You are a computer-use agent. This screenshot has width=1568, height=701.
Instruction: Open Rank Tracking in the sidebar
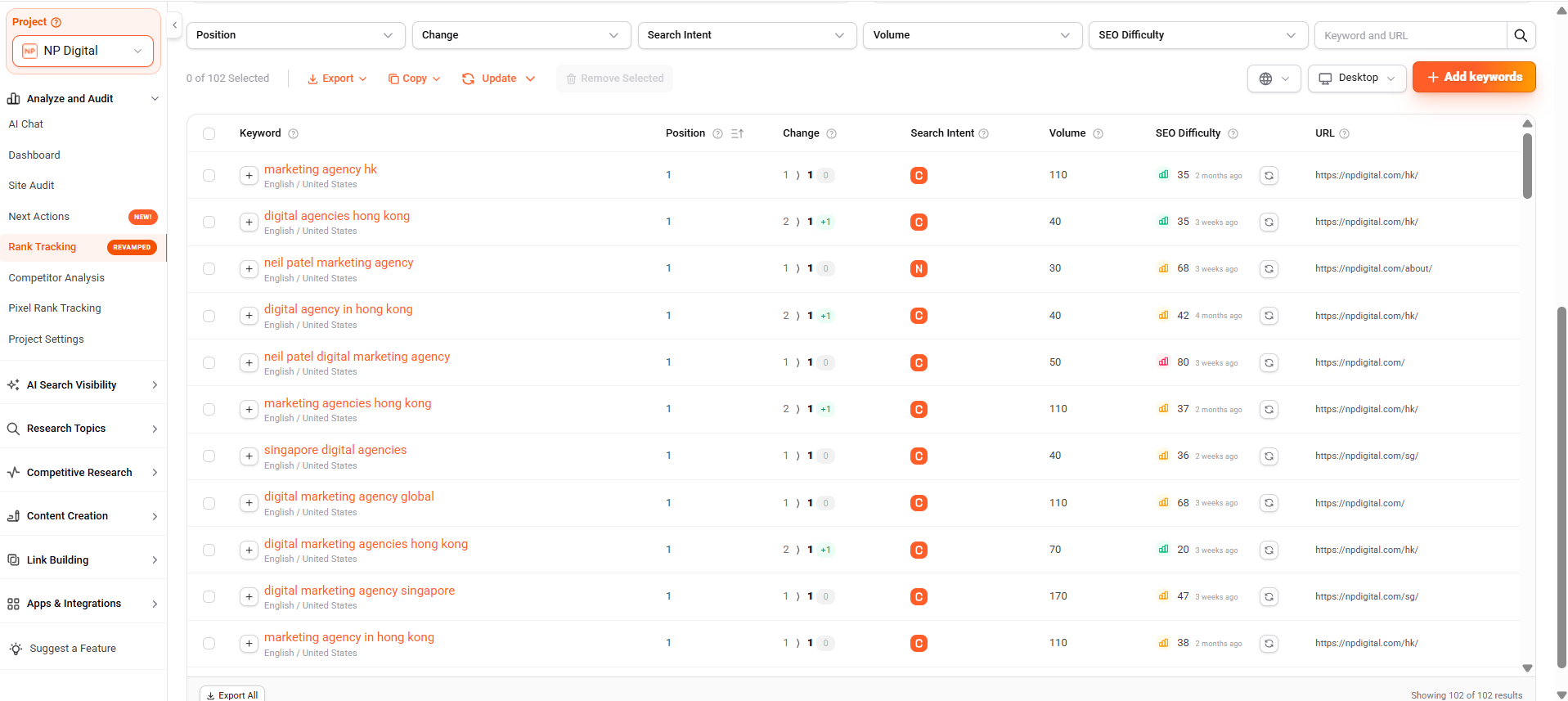tap(43, 247)
